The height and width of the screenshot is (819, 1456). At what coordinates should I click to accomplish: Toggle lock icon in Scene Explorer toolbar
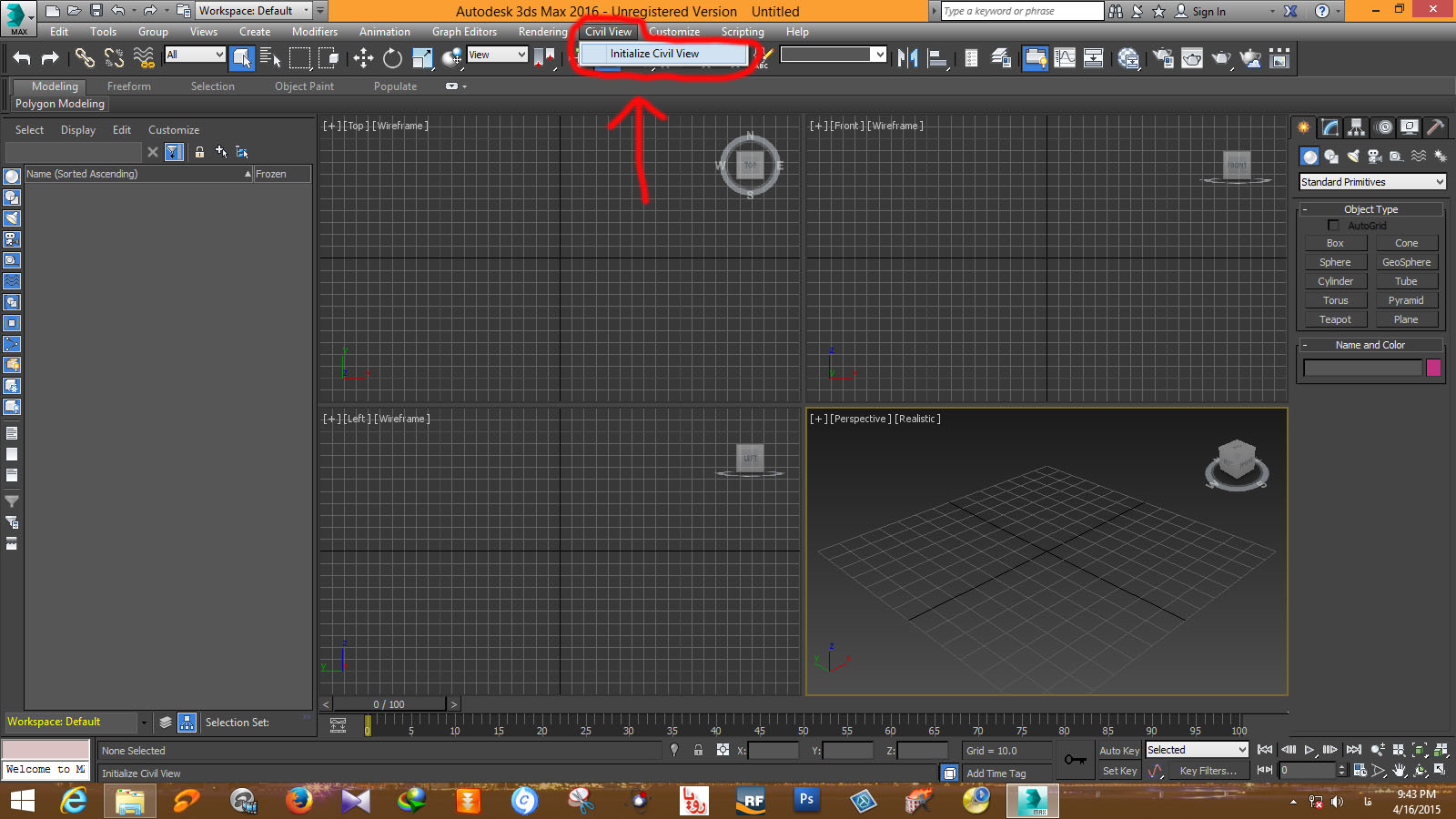[199, 152]
